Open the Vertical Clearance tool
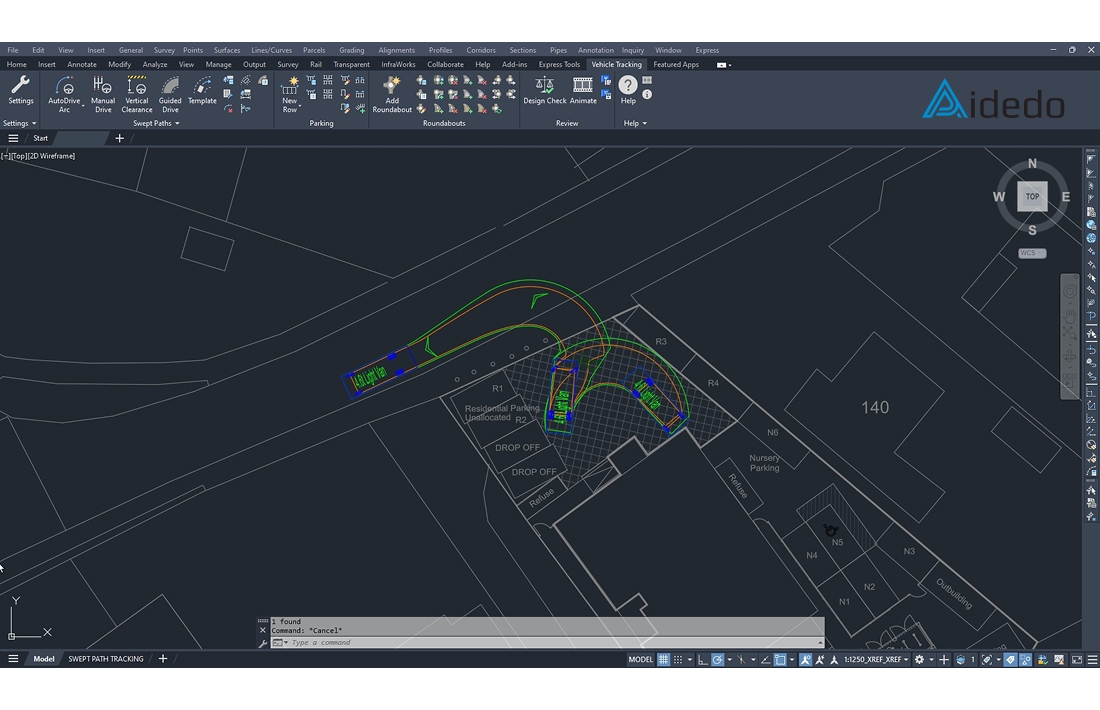 137,94
